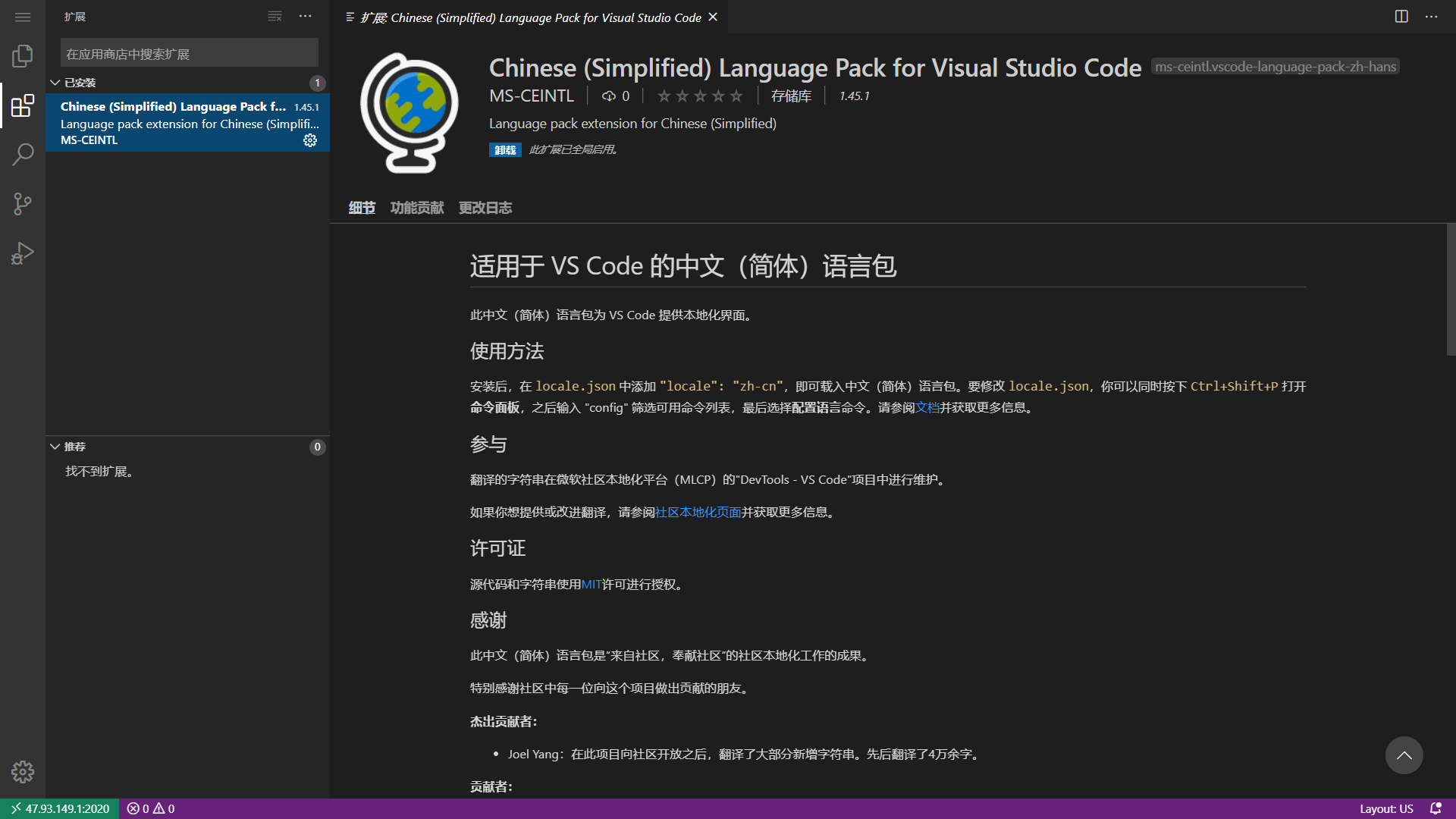Image resolution: width=1456 pixels, height=819 pixels.
Task: Open the Run and Debug icon
Action: pyautogui.click(x=23, y=253)
